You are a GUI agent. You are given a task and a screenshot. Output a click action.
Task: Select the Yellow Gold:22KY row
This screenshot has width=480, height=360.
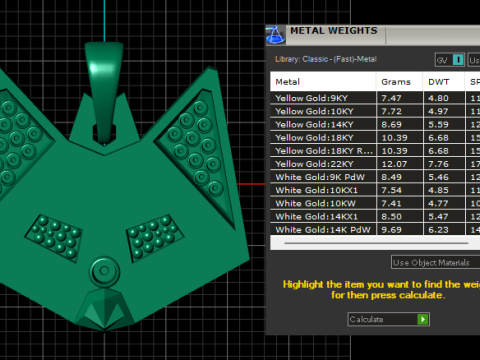pos(375,164)
